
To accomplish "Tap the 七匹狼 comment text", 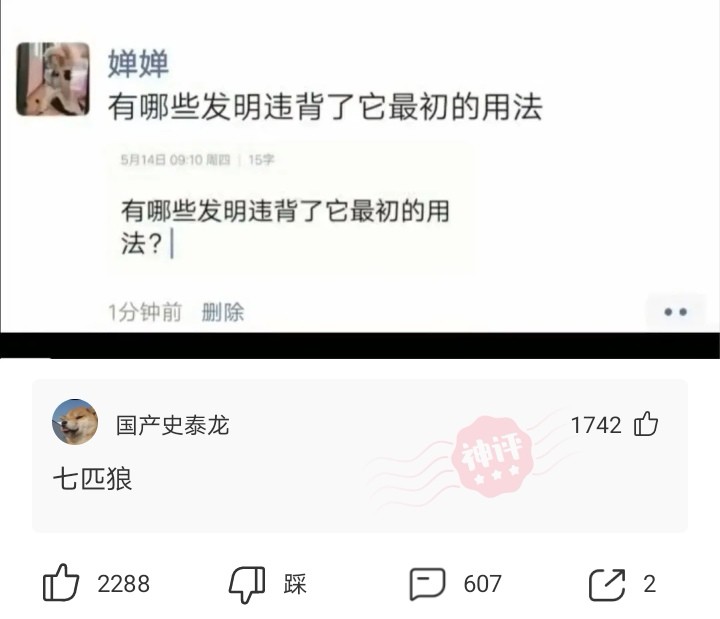I will click(x=93, y=478).
